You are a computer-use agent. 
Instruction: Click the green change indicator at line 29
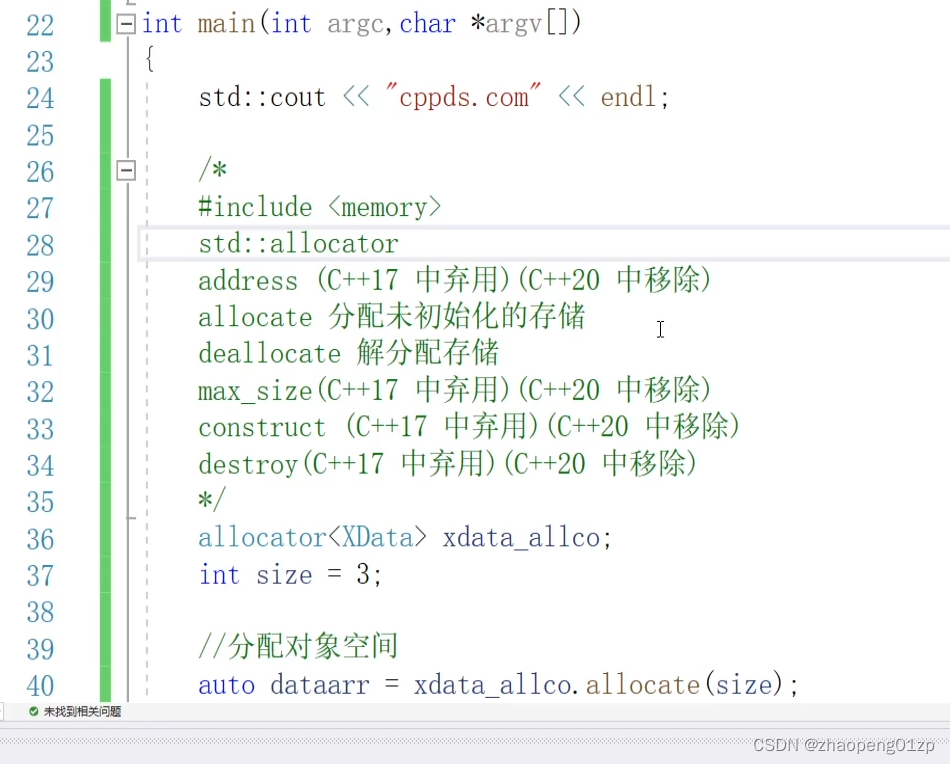tap(106, 281)
